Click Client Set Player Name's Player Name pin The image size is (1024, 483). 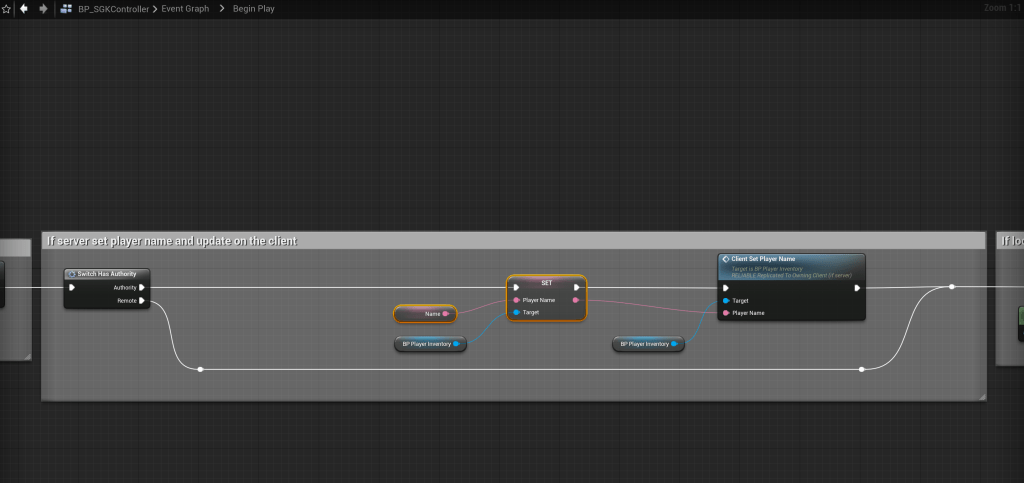(x=726, y=313)
